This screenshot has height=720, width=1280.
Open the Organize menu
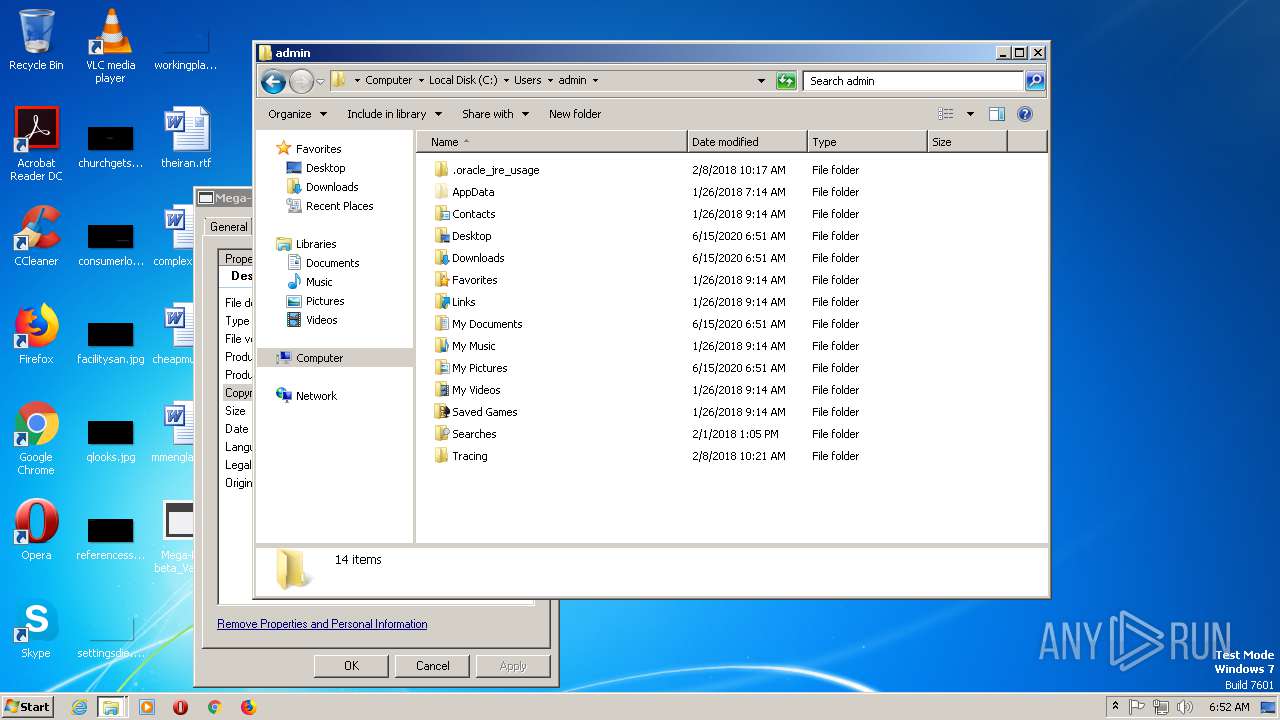point(297,114)
